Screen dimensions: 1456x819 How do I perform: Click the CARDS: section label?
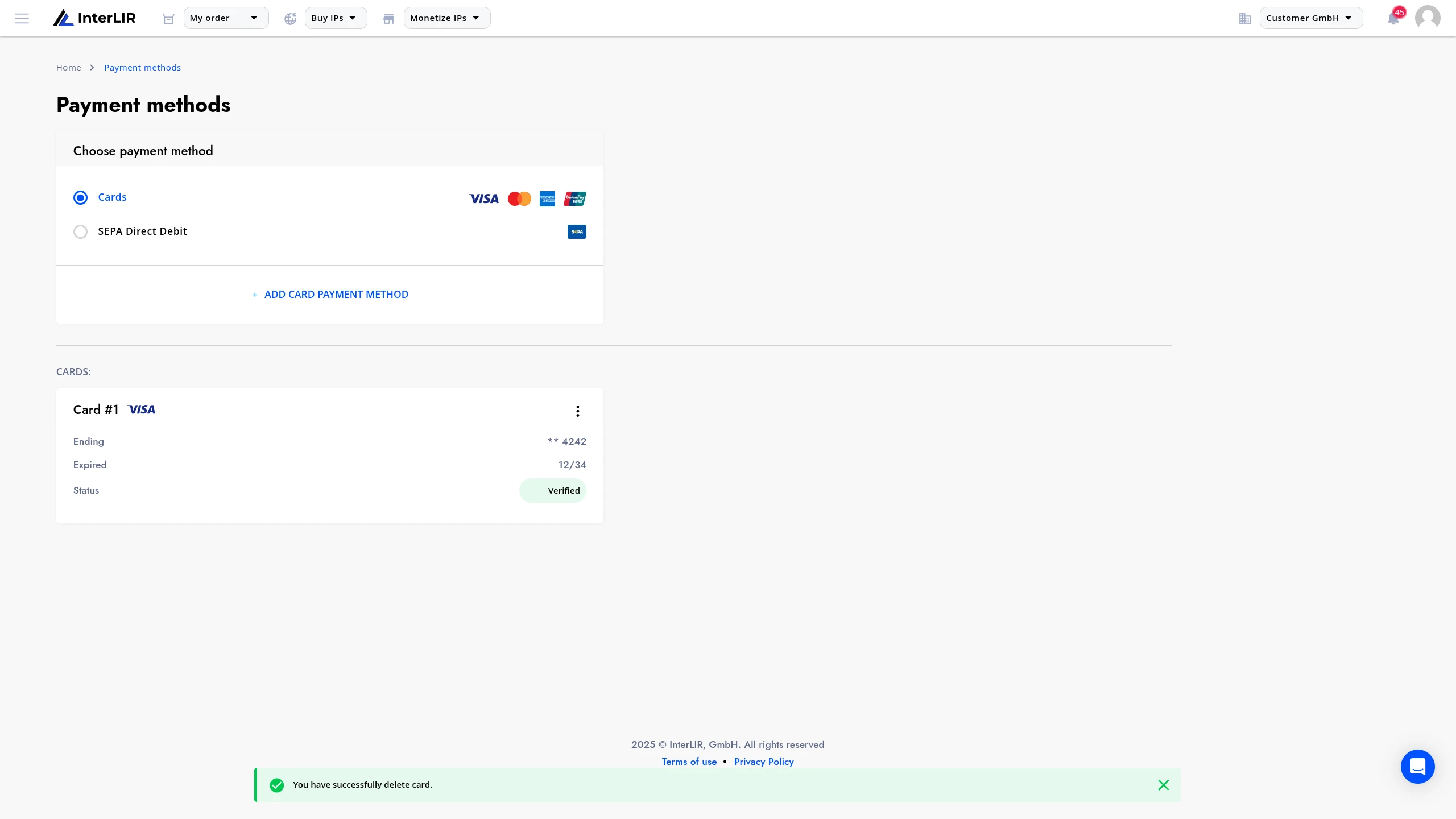pyautogui.click(x=73, y=372)
